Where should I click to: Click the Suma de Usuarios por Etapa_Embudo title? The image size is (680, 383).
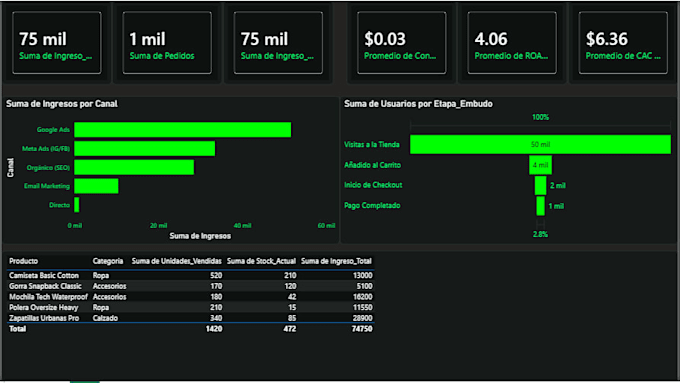(418, 104)
